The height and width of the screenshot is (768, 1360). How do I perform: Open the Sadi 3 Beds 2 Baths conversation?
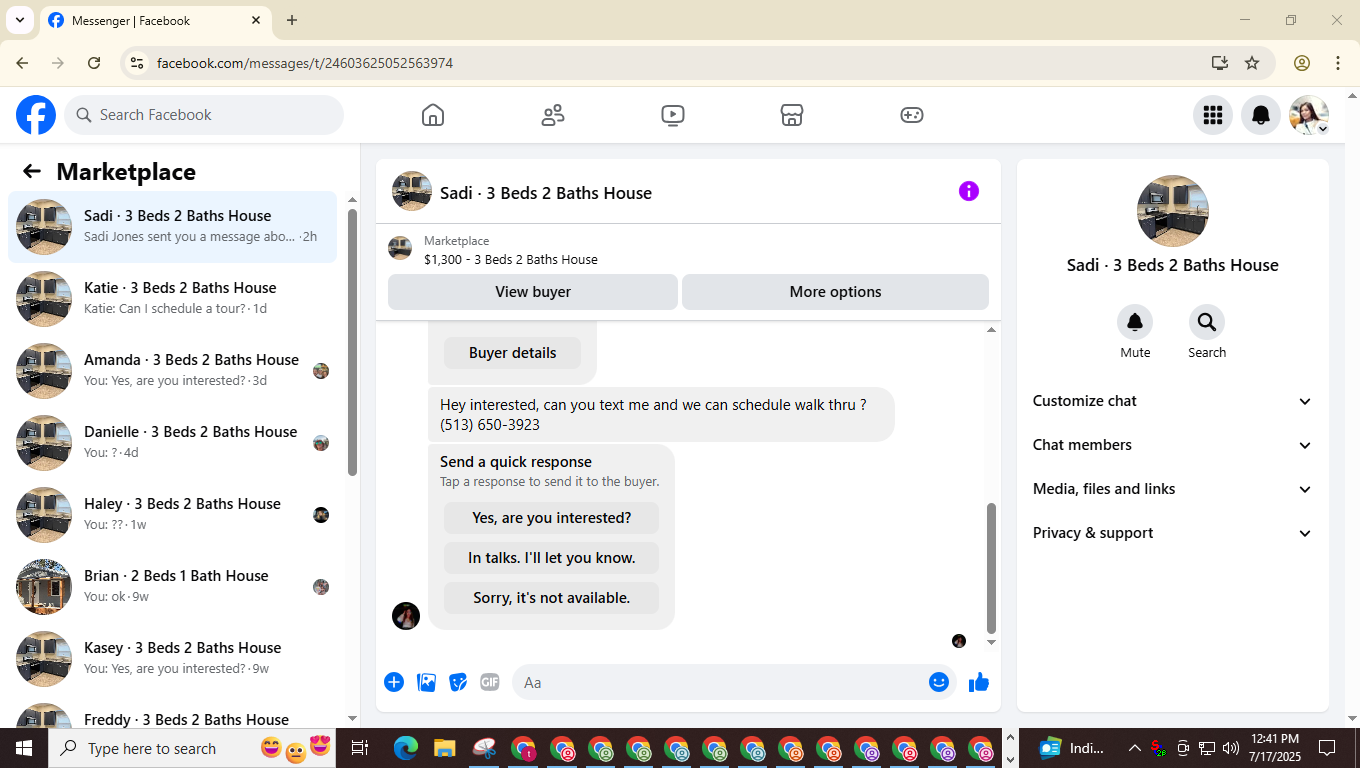pyautogui.click(x=172, y=227)
